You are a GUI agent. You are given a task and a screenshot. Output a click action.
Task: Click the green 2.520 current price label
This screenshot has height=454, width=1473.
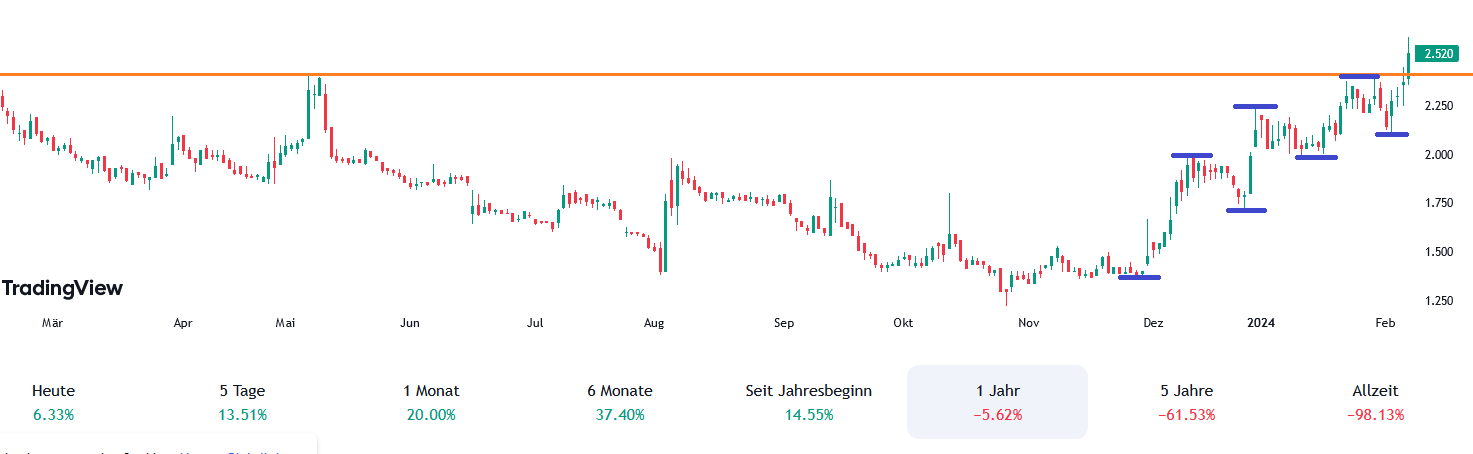click(x=1438, y=54)
